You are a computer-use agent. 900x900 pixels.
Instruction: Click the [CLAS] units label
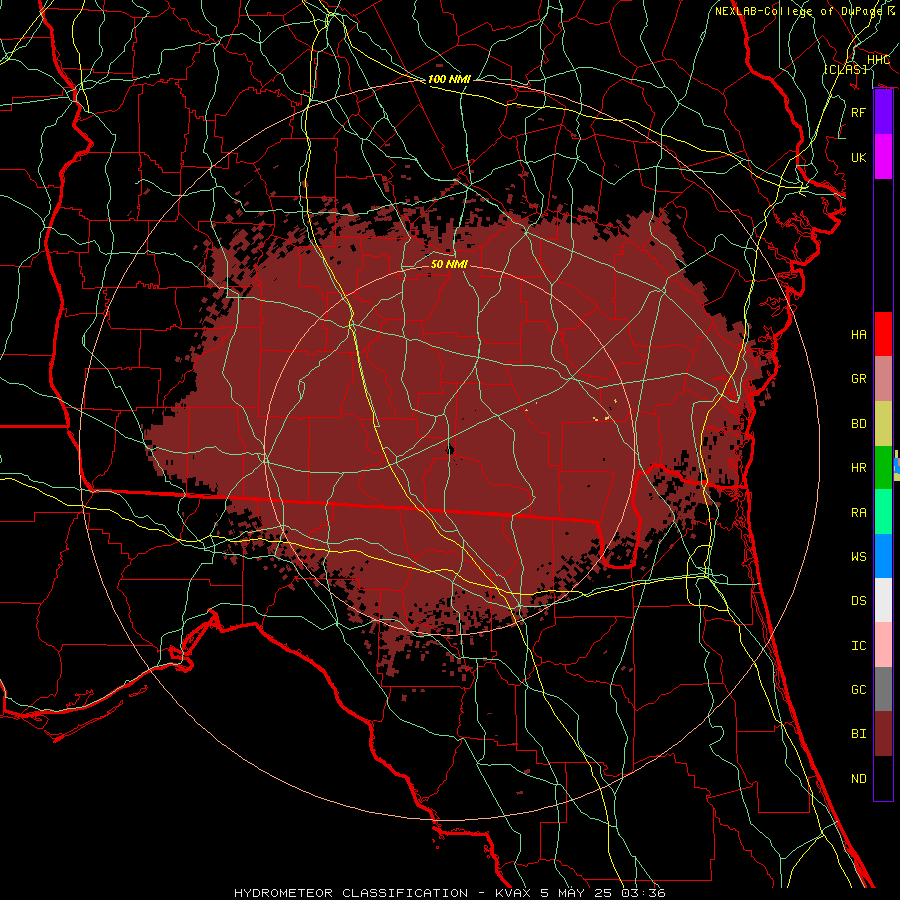(x=845, y=69)
